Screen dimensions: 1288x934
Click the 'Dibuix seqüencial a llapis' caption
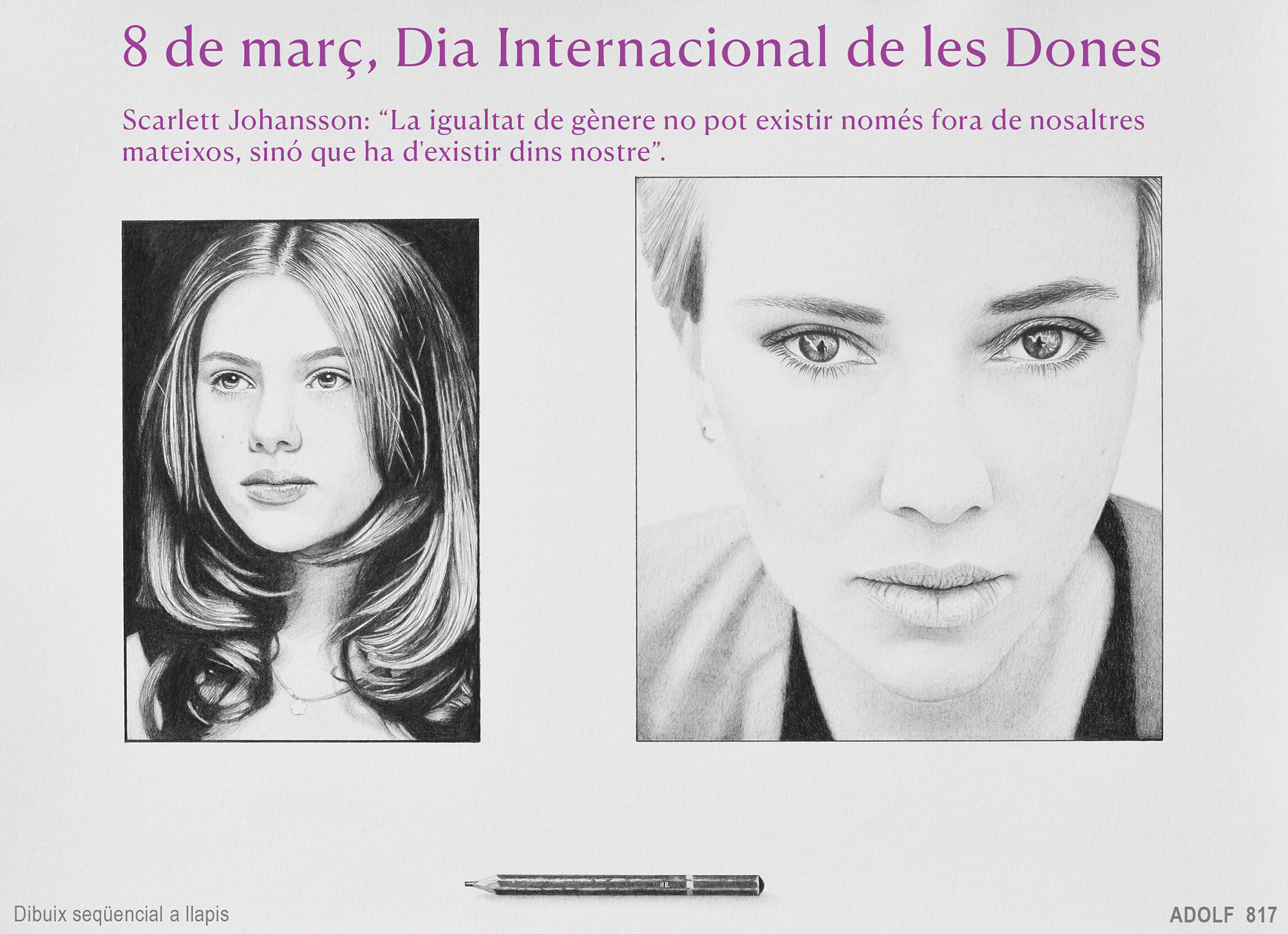point(121,914)
